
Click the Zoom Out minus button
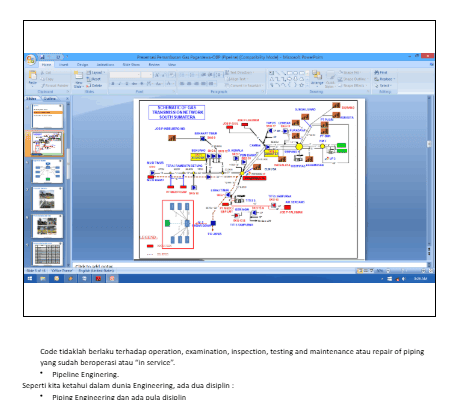click(388, 271)
